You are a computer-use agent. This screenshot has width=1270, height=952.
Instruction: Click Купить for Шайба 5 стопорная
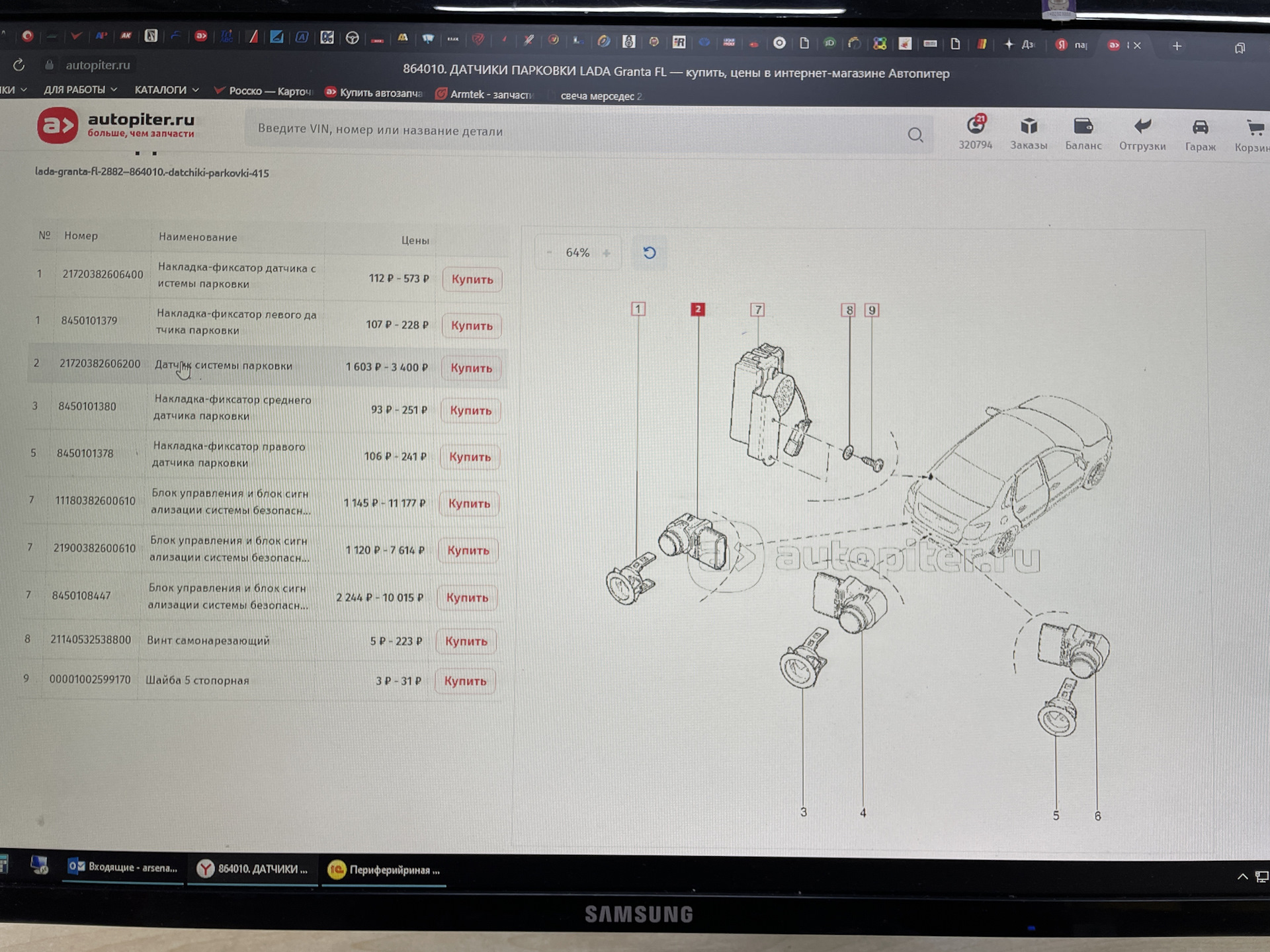[x=465, y=681]
